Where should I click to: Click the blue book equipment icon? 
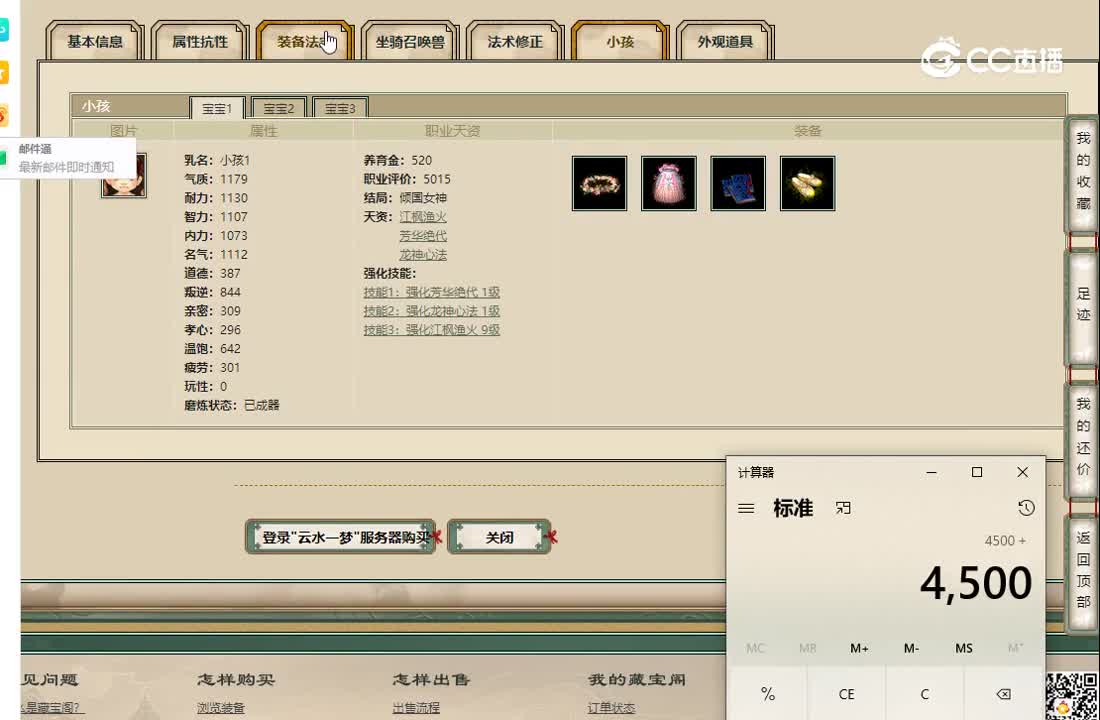coord(738,183)
